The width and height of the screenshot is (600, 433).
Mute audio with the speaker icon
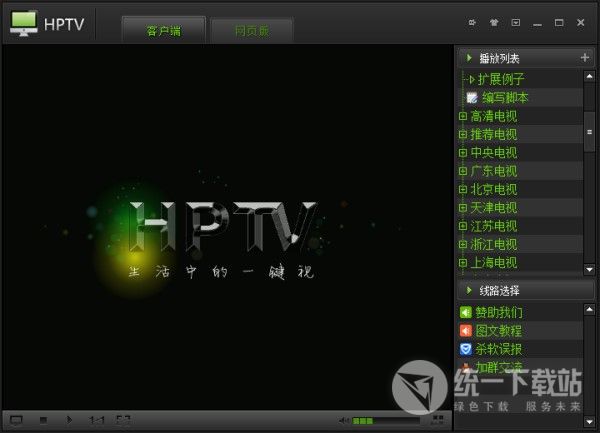(x=344, y=420)
